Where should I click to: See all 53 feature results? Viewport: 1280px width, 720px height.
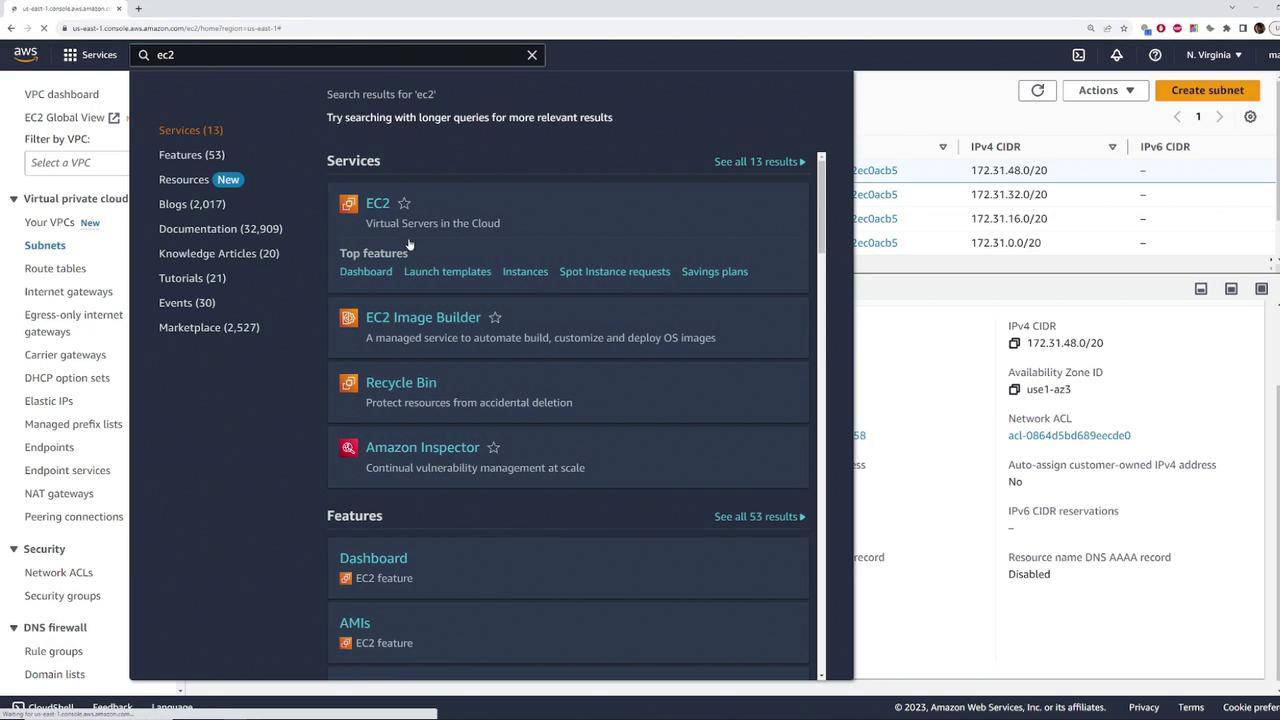point(760,517)
